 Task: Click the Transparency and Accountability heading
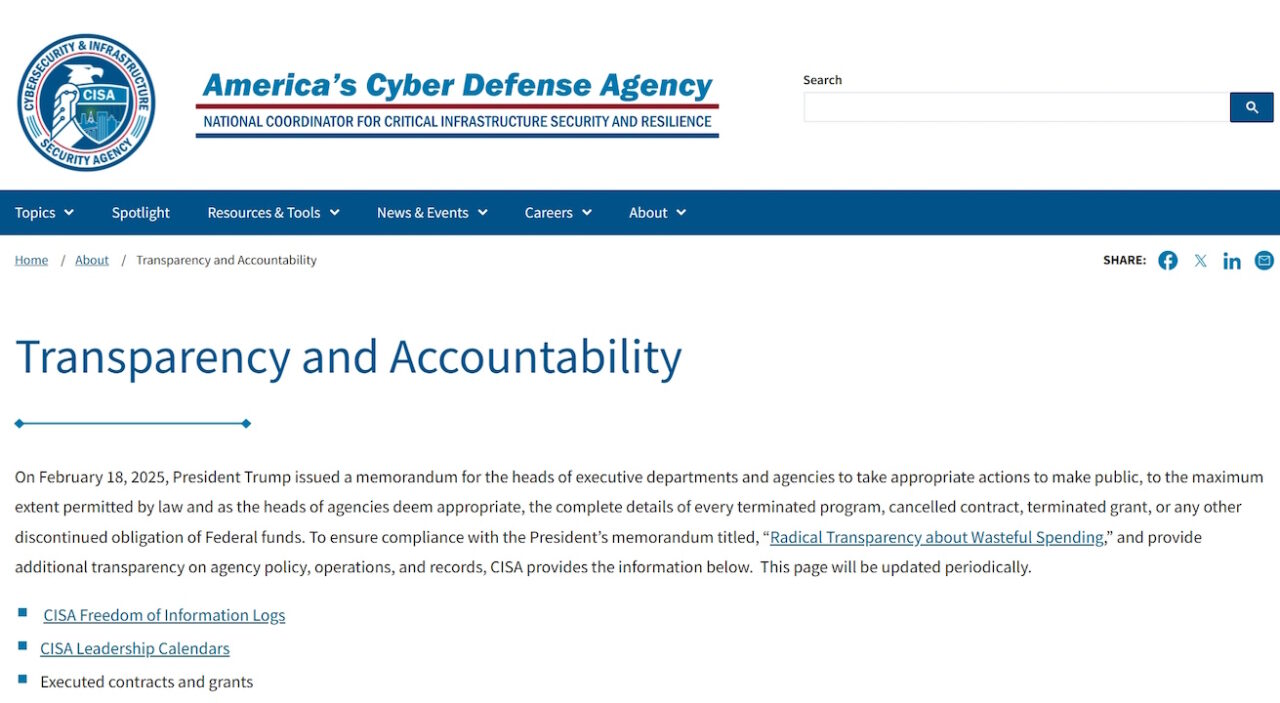coord(348,357)
